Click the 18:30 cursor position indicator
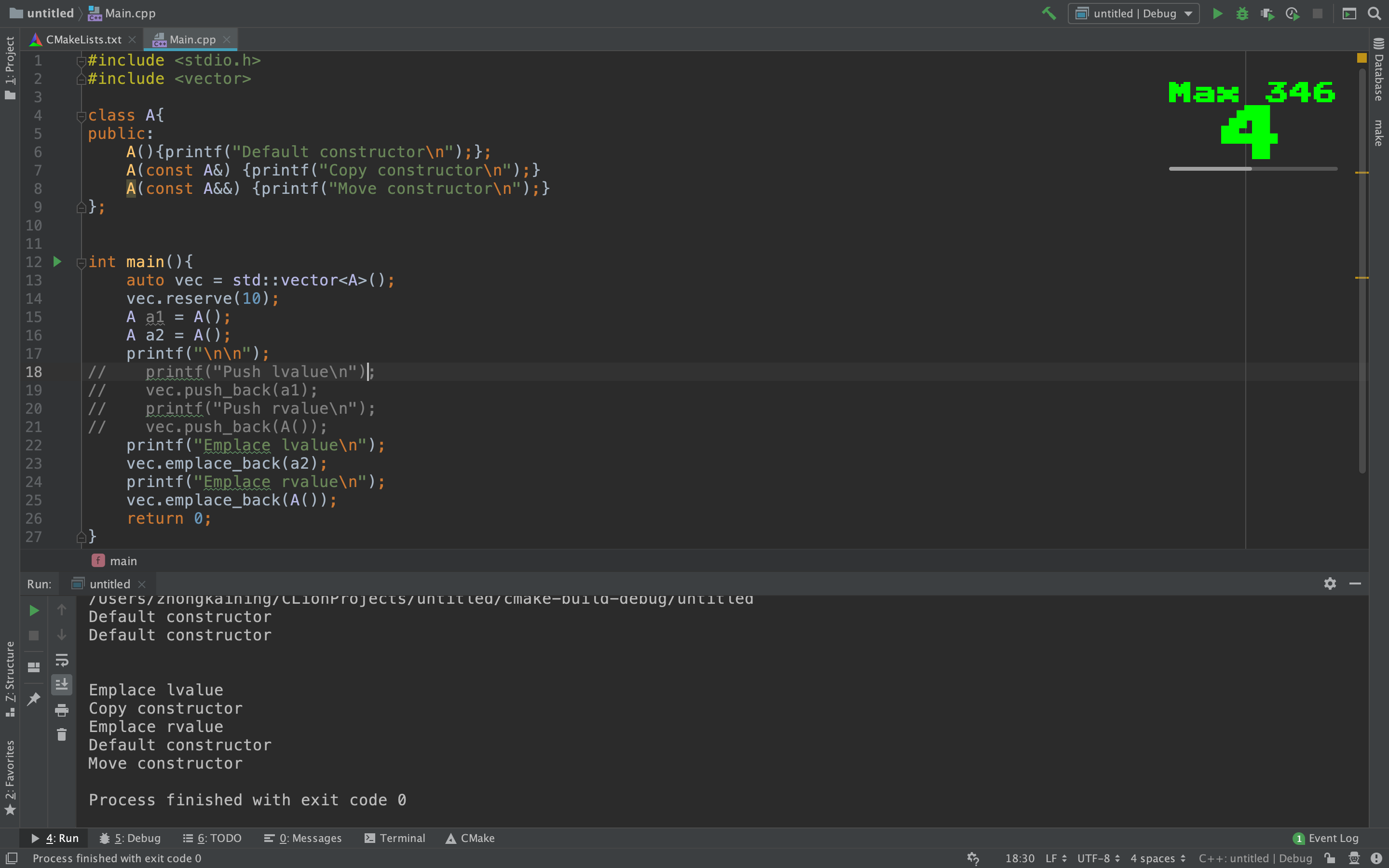Image resolution: width=1389 pixels, height=868 pixels. [1020, 858]
